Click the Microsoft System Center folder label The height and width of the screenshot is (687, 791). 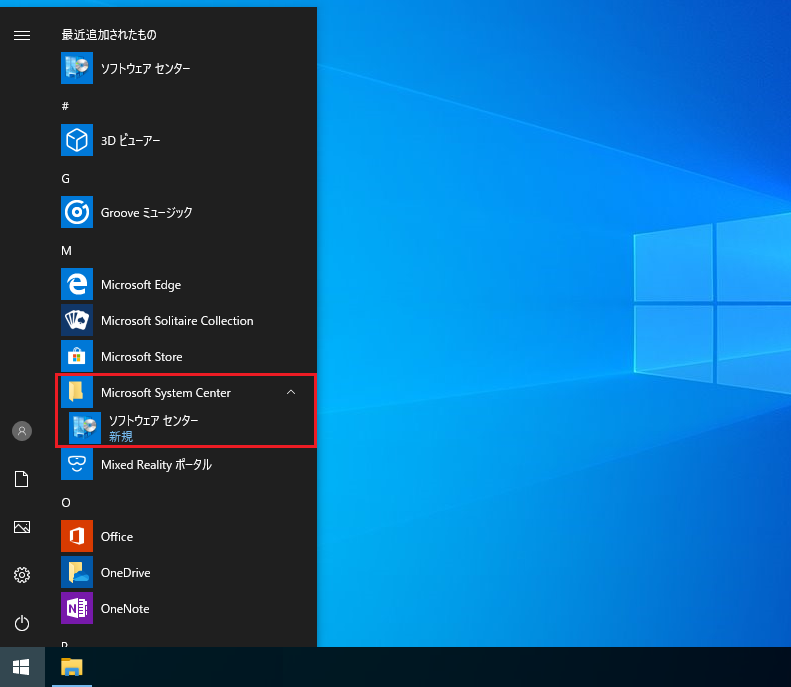(166, 393)
